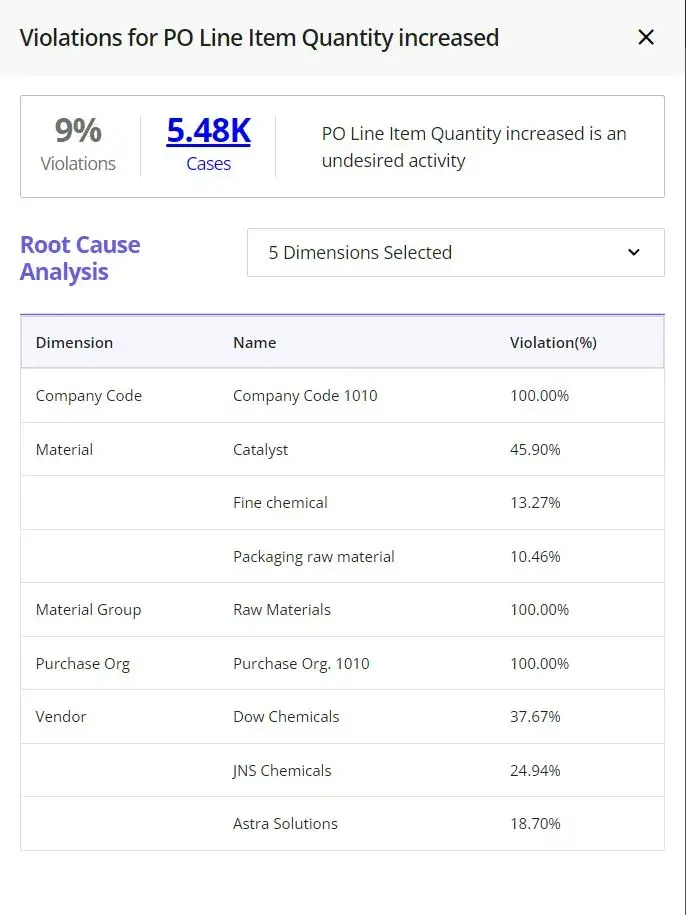The image size is (686, 915).
Task: Click the Cases label under 5.48K
Action: pyautogui.click(x=208, y=164)
